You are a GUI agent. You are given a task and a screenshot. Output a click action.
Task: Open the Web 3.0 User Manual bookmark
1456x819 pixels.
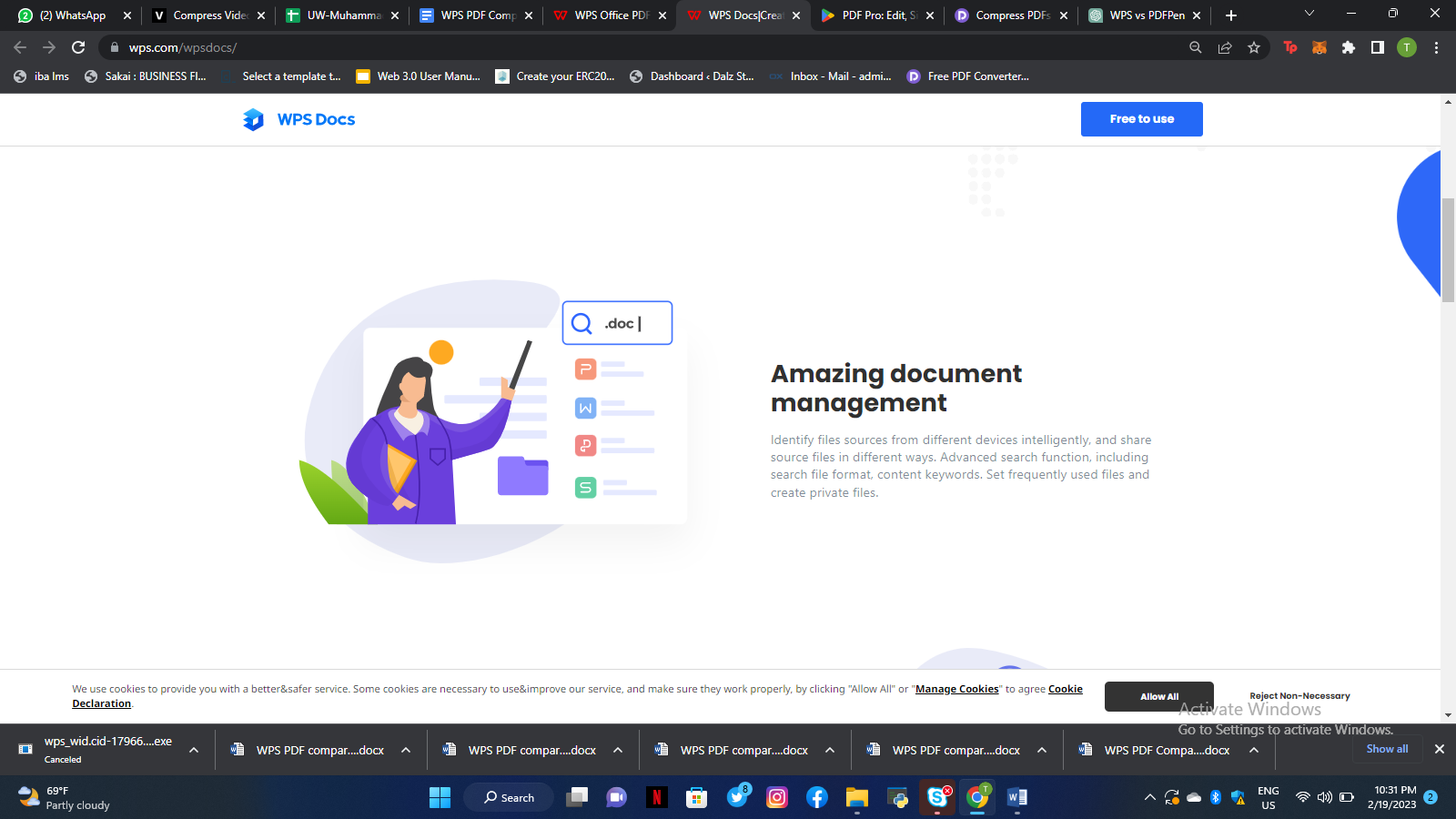pyautogui.click(x=418, y=76)
